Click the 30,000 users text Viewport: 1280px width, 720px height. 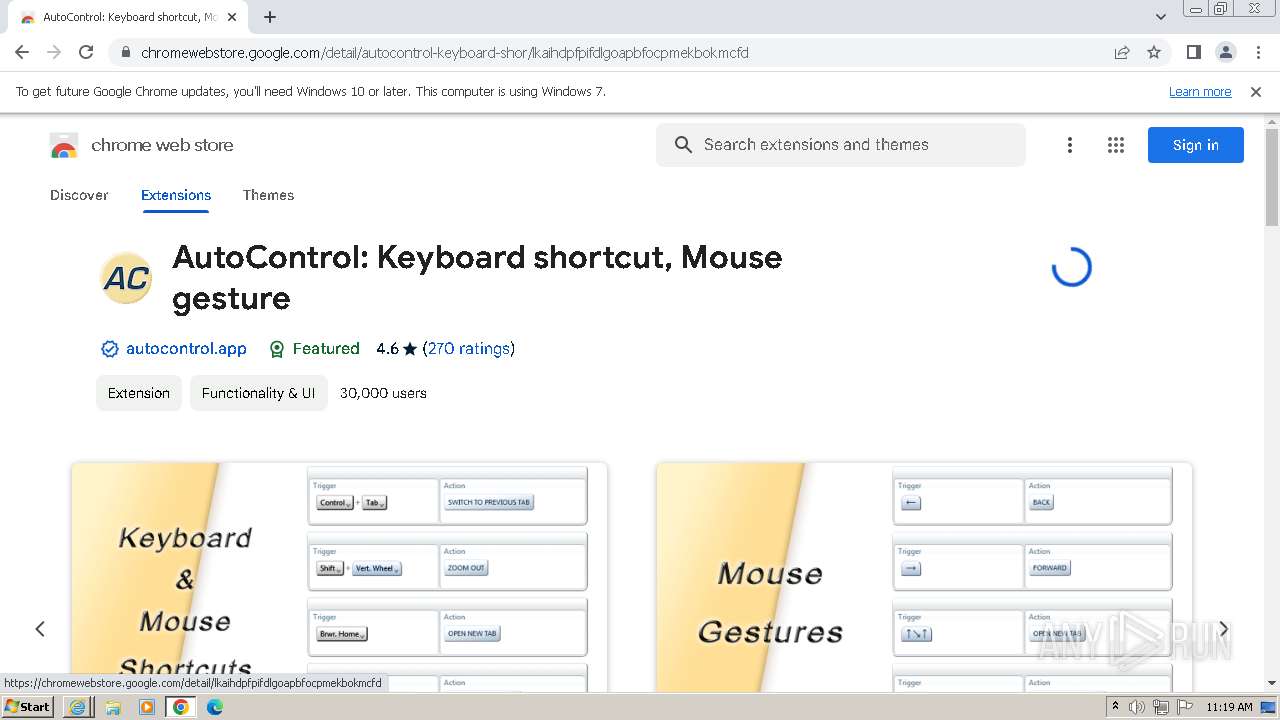[383, 393]
